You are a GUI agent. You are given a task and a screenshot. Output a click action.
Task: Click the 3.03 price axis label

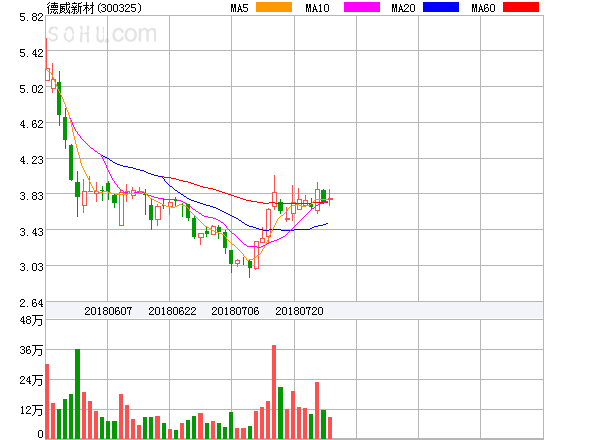tap(31, 267)
